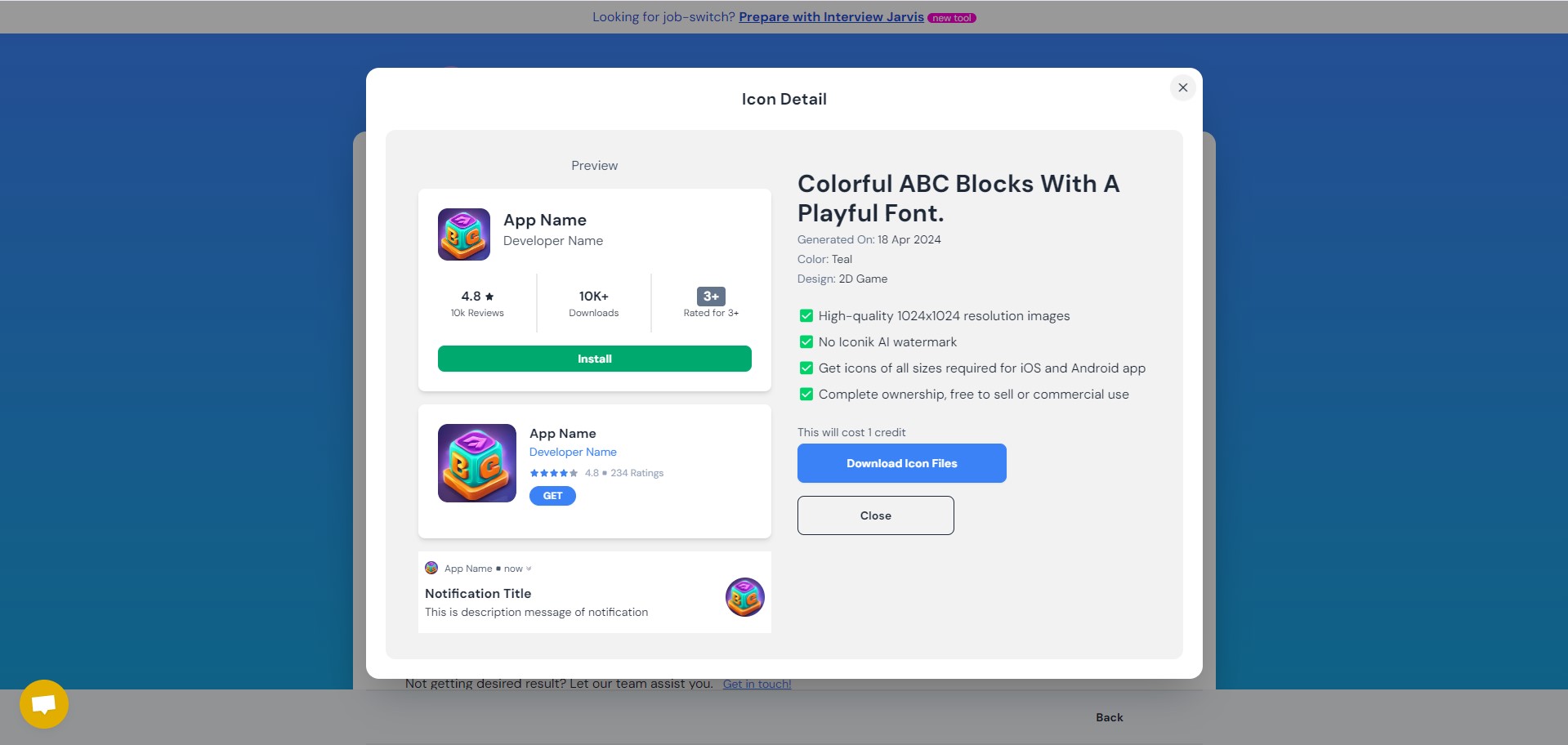The height and width of the screenshot is (745, 1568).
Task: Open the Developer Name link in App Store preview
Action: pyautogui.click(x=573, y=452)
